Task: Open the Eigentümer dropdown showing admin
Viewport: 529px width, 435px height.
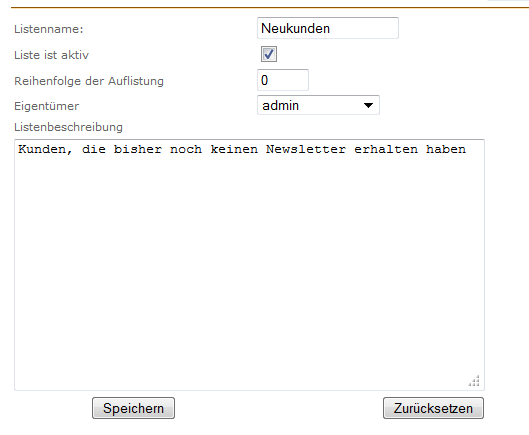Action: (318, 105)
